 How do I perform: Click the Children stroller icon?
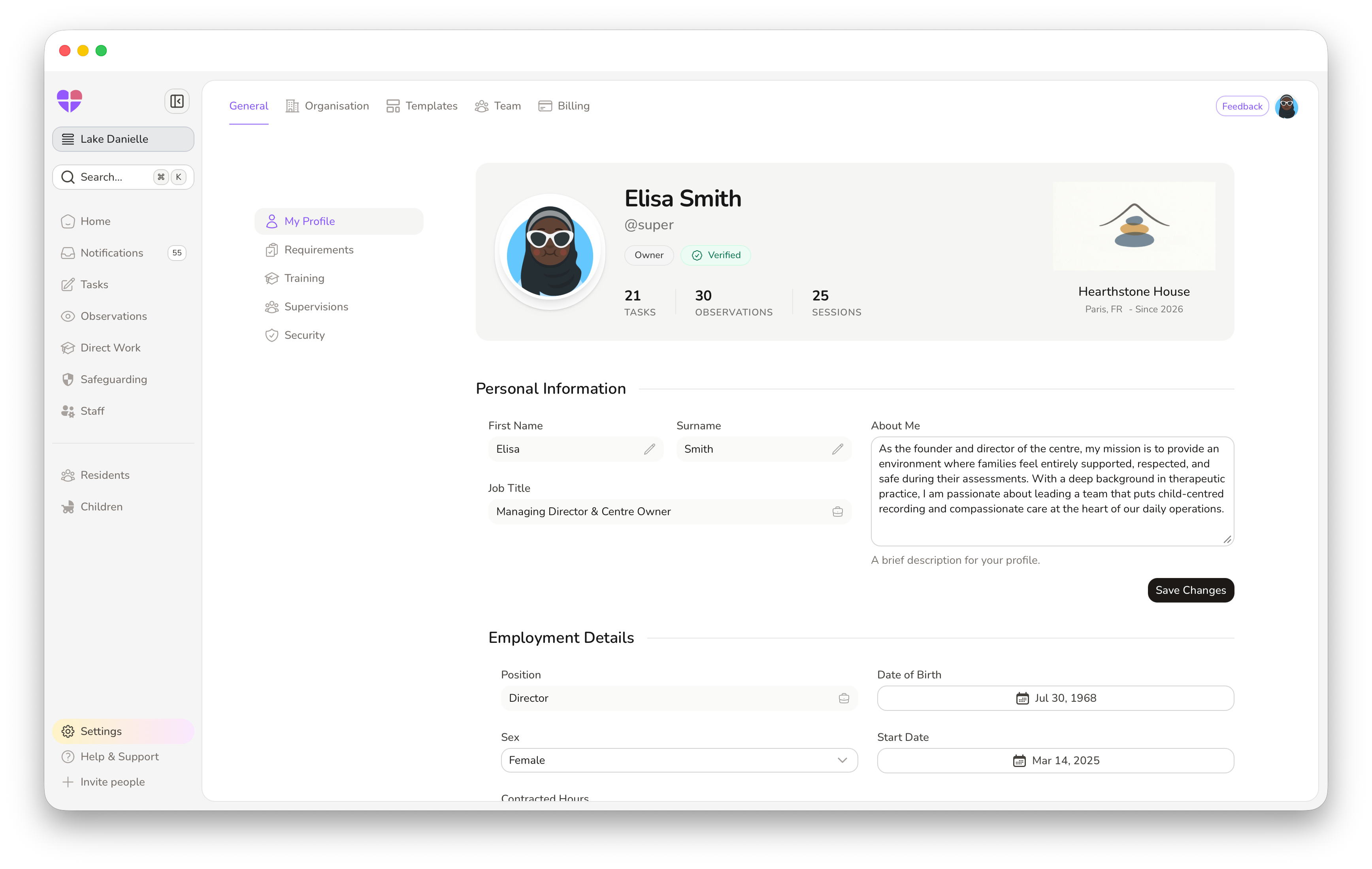click(68, 507)
